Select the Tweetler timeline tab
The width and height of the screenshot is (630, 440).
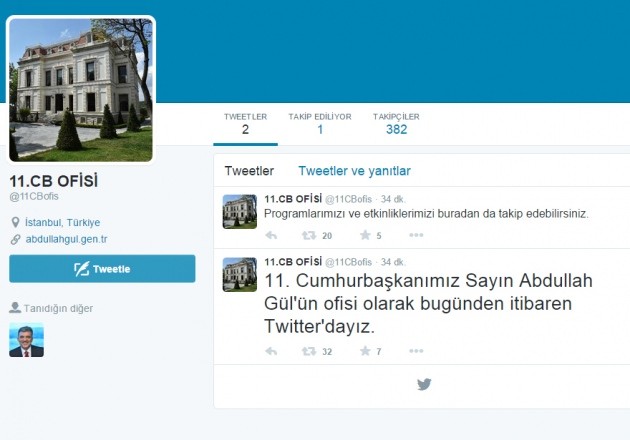click(249, 171)
